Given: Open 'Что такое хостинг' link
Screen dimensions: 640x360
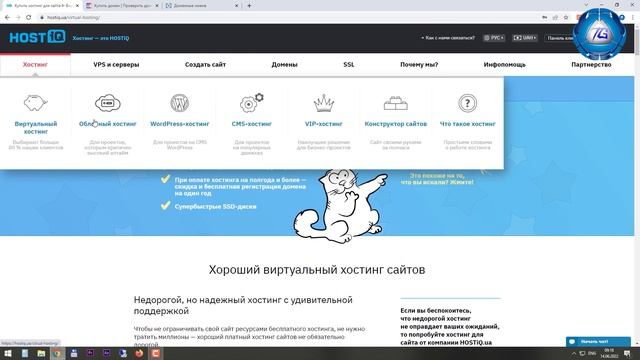Looking at the screenshot, I should (467, 124).
